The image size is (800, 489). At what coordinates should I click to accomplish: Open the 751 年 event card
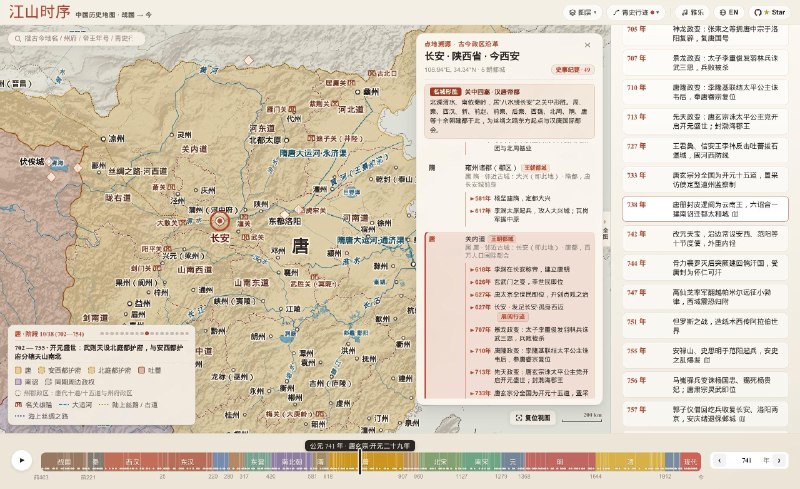(x=705, y=326)
